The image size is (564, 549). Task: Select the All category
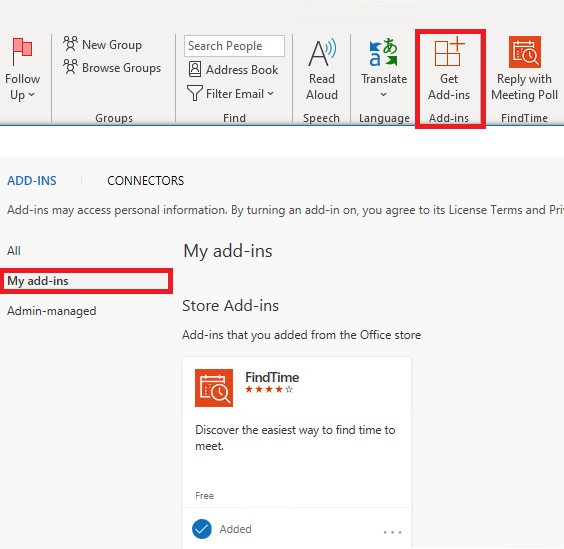(14, 251)
